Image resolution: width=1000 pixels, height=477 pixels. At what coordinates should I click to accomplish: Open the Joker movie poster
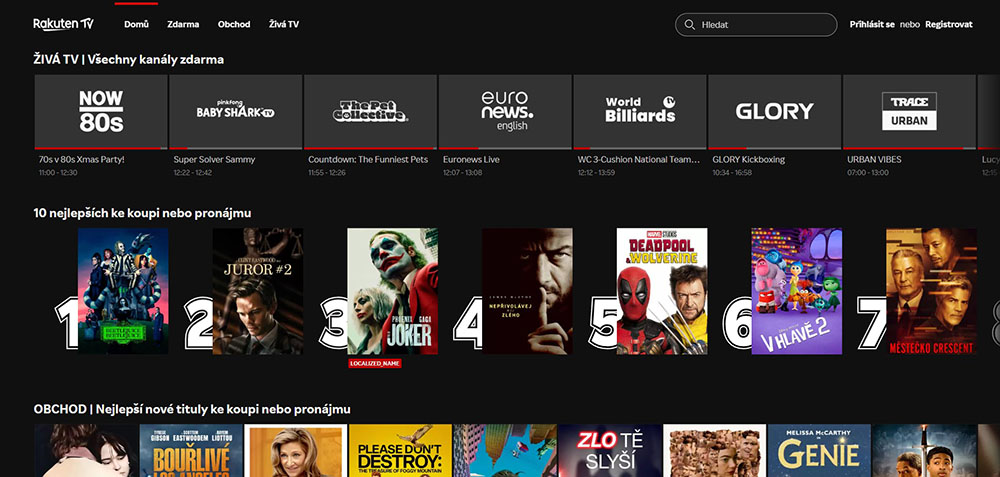pyautogui.click(x=392, y=290)
